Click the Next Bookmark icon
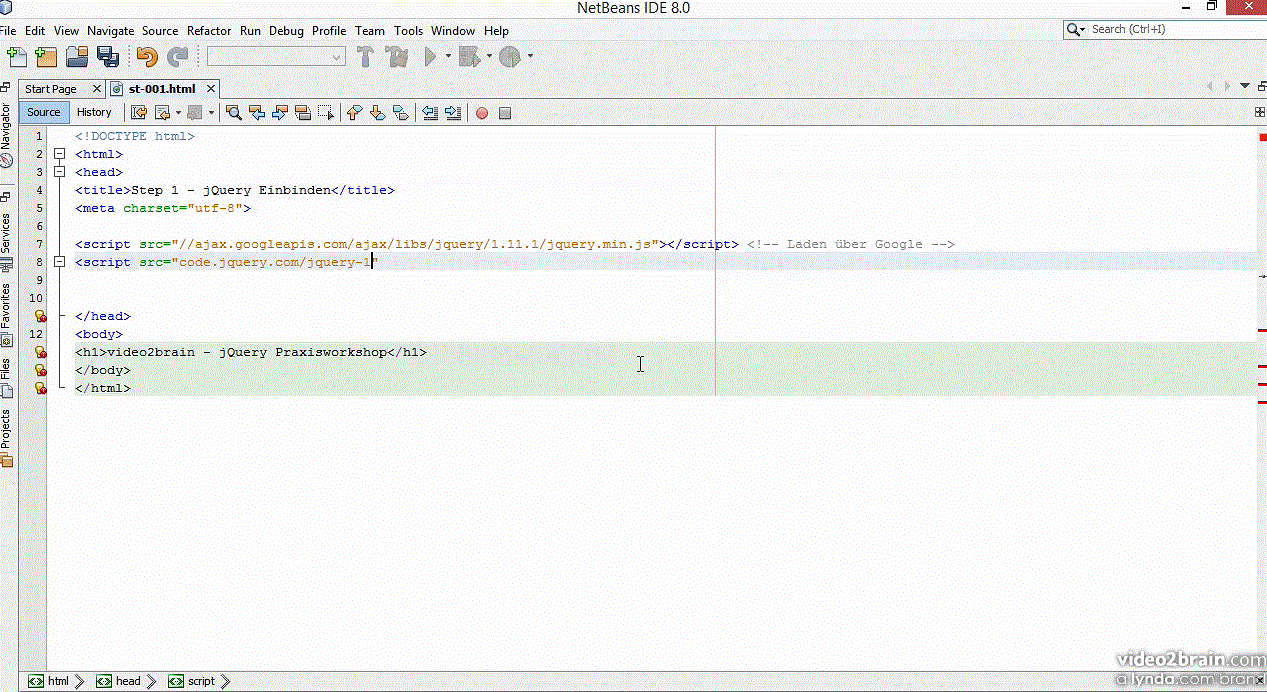This screenshot has height=692, width=1267. (x=377, y=113)
